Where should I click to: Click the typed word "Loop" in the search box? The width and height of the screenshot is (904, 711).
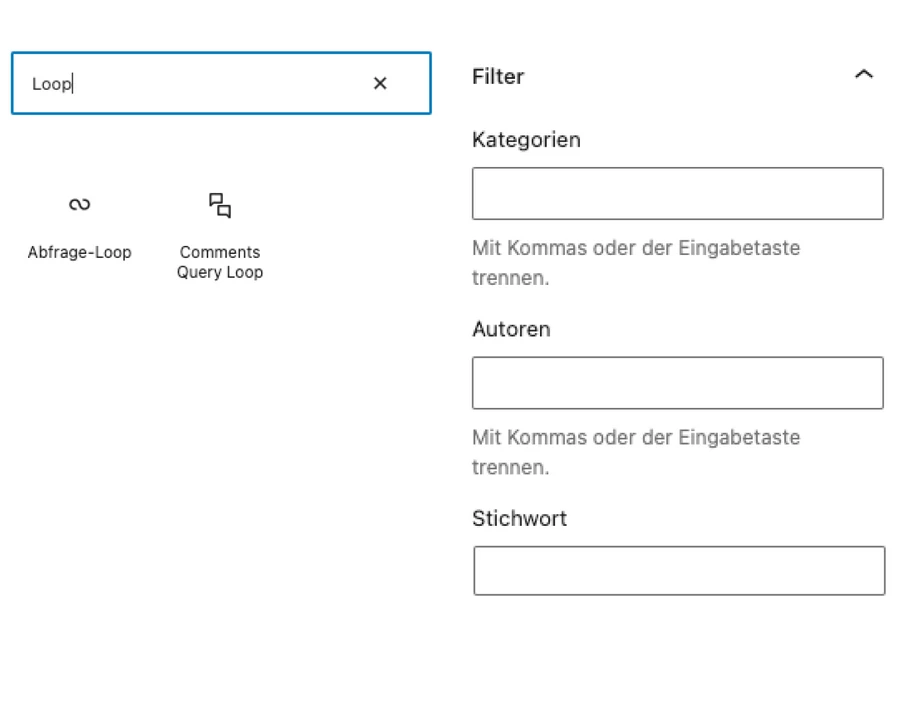coord(51,84)
